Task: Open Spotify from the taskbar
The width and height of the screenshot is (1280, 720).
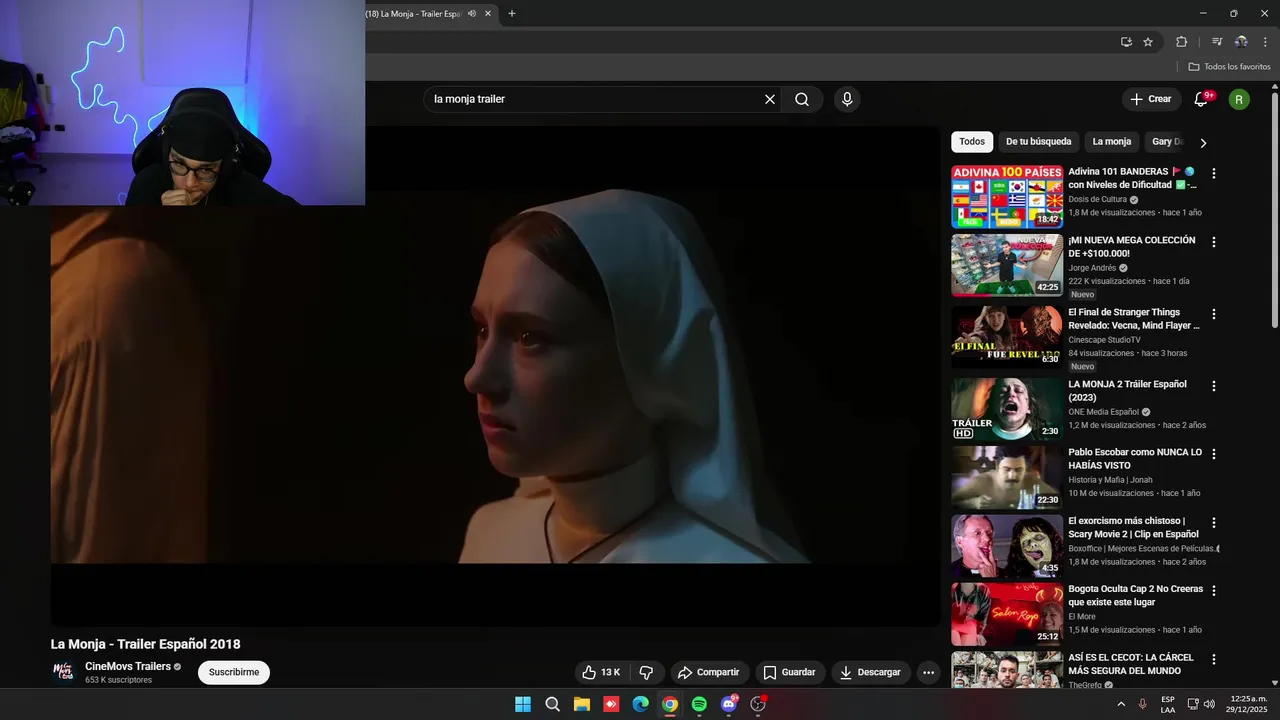Action: (x=699, y=704)
